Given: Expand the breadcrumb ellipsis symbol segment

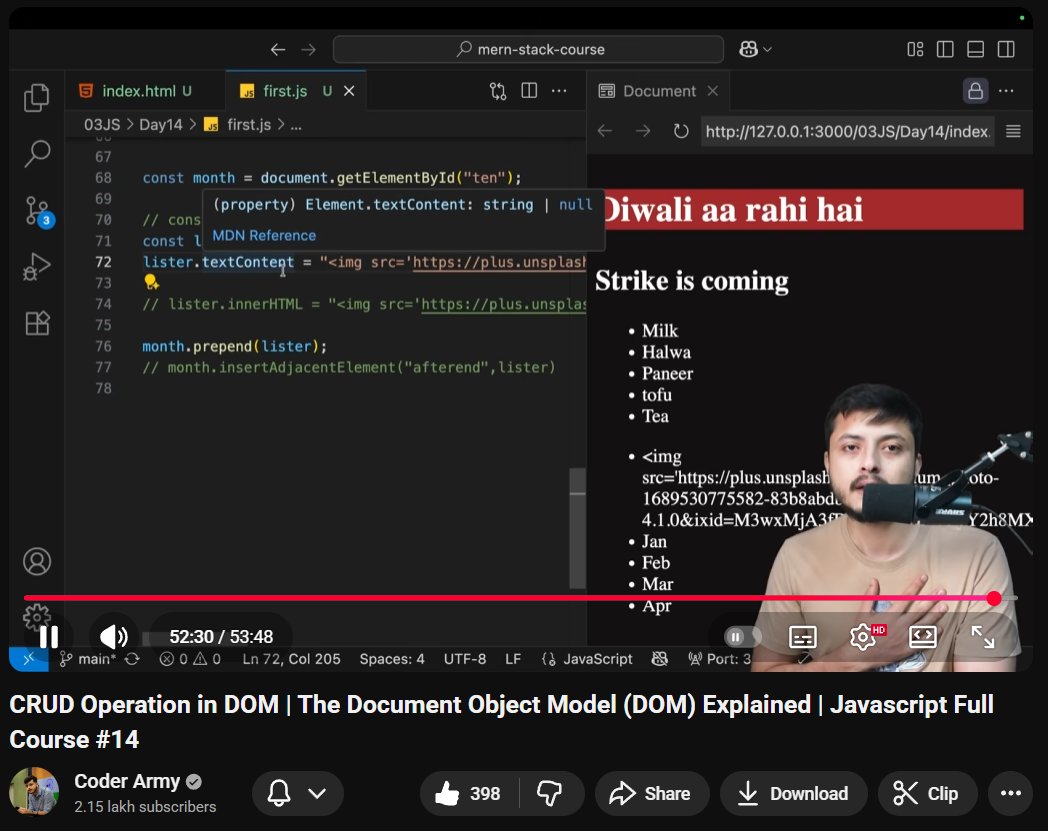Looking at the screenshot, I should coord(296,125).
